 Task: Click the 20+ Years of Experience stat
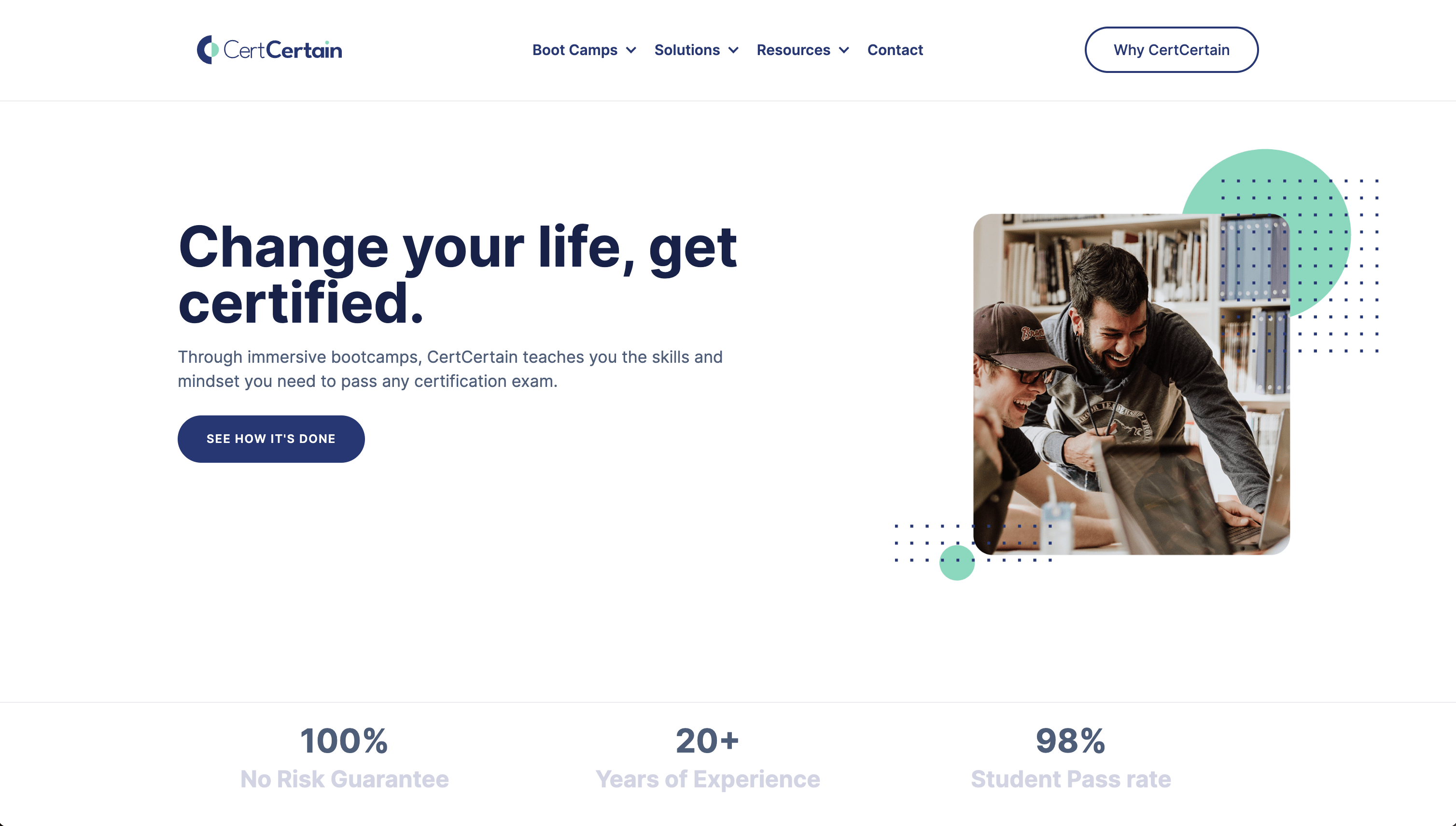click(708, 757)
